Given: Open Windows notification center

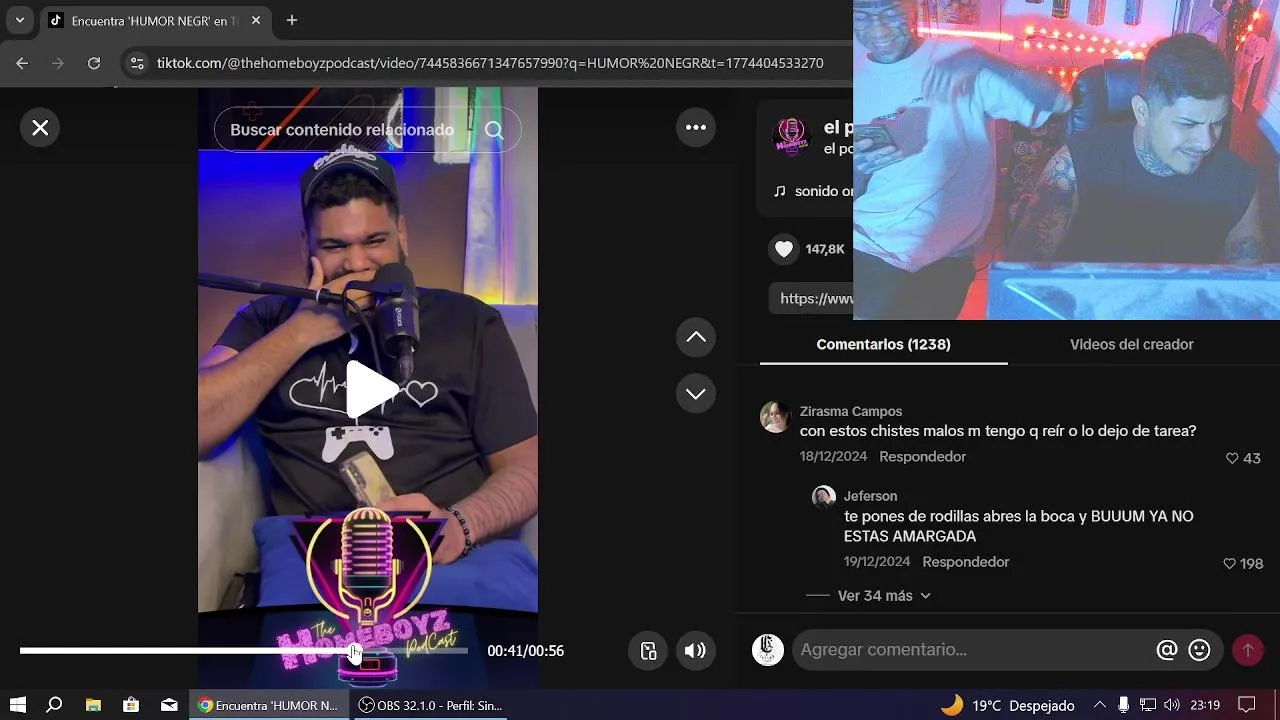Looking at the screenshot, I should [x=1247, y=705].
